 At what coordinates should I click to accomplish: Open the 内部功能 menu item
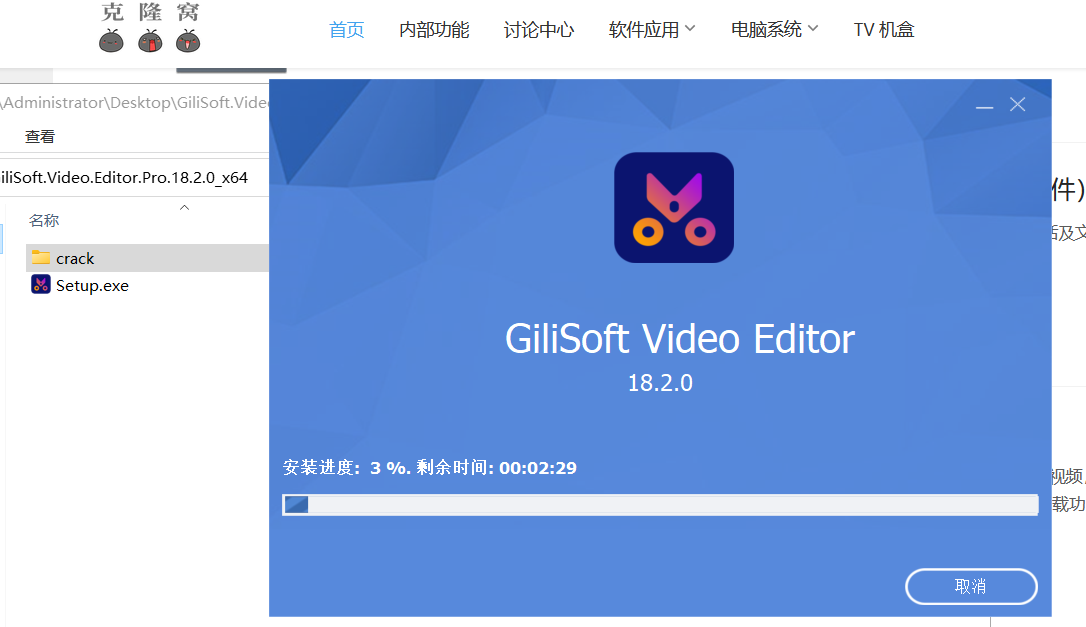(434, 30)
